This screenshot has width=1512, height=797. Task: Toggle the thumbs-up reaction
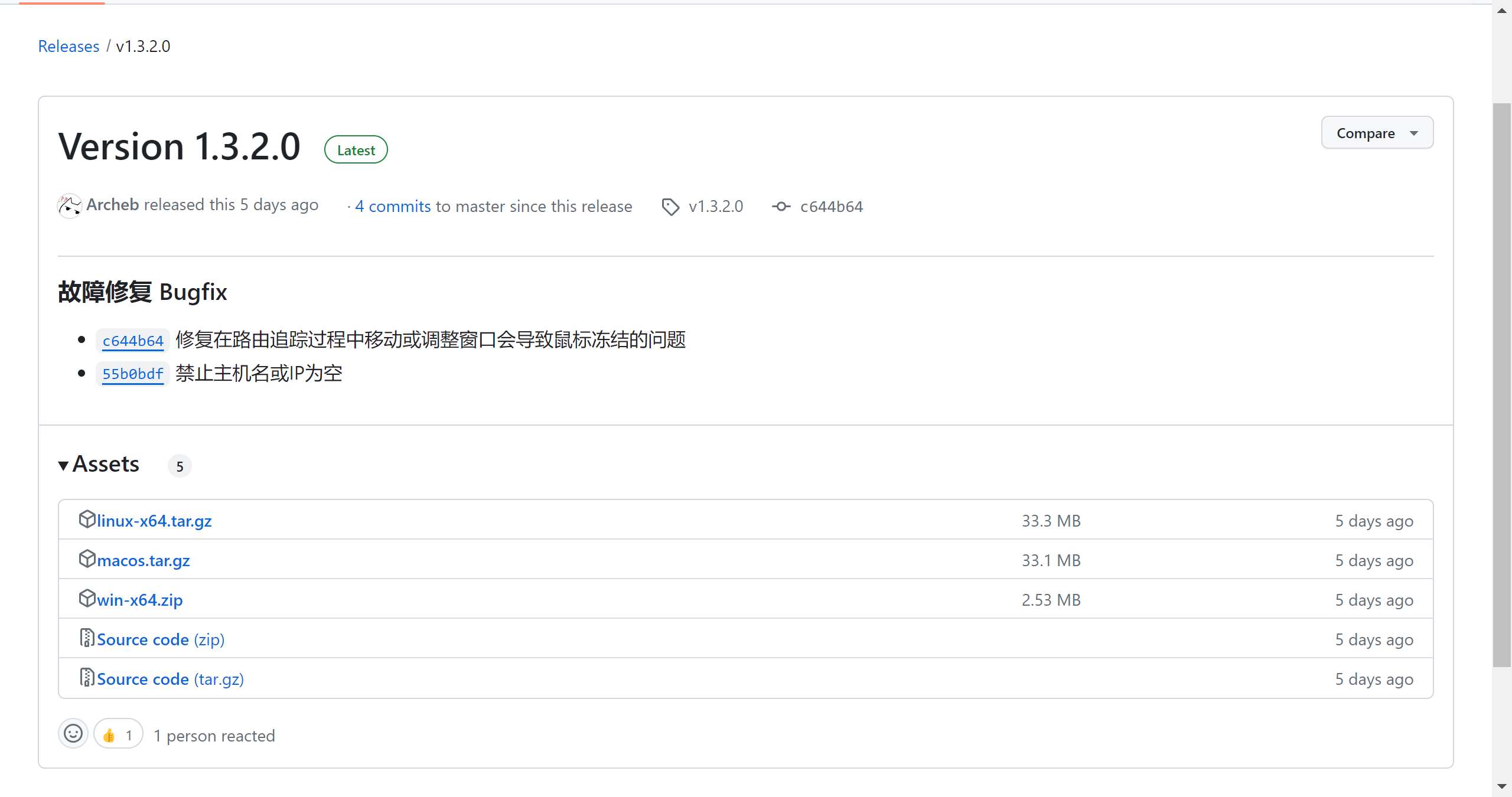118,734
